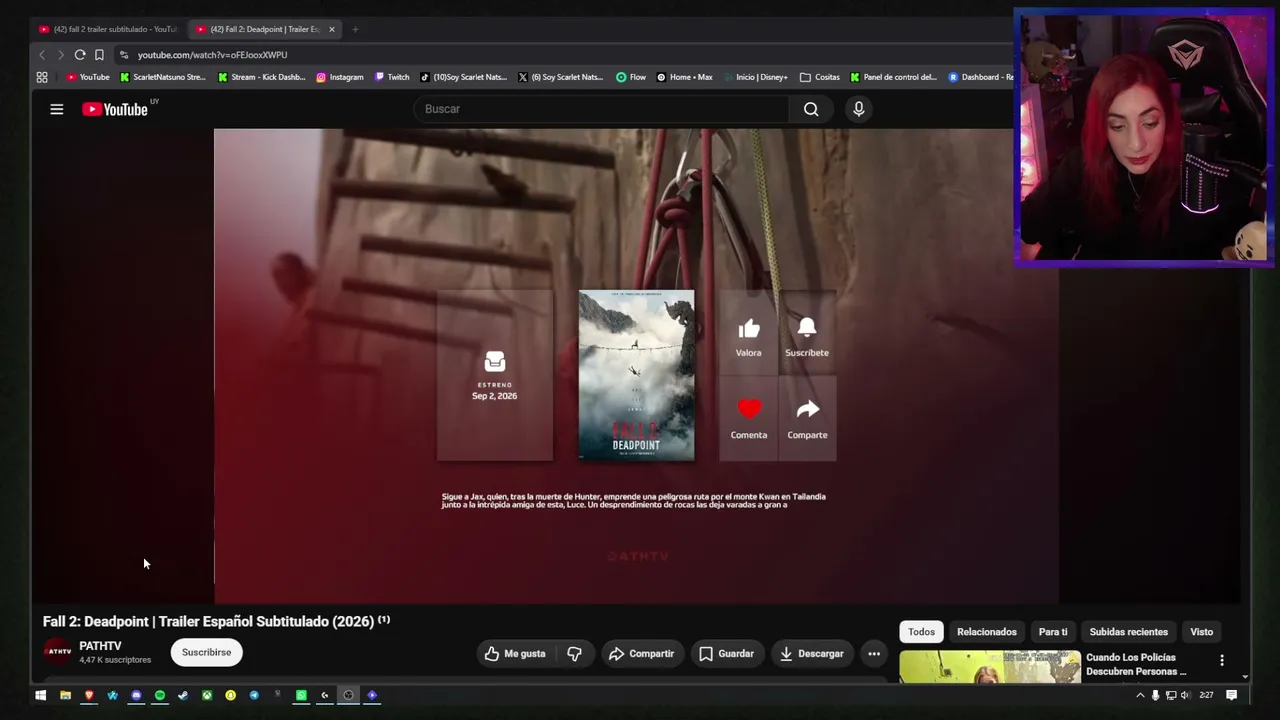Go to the YouTube home logo

click(x=115, y=109)
